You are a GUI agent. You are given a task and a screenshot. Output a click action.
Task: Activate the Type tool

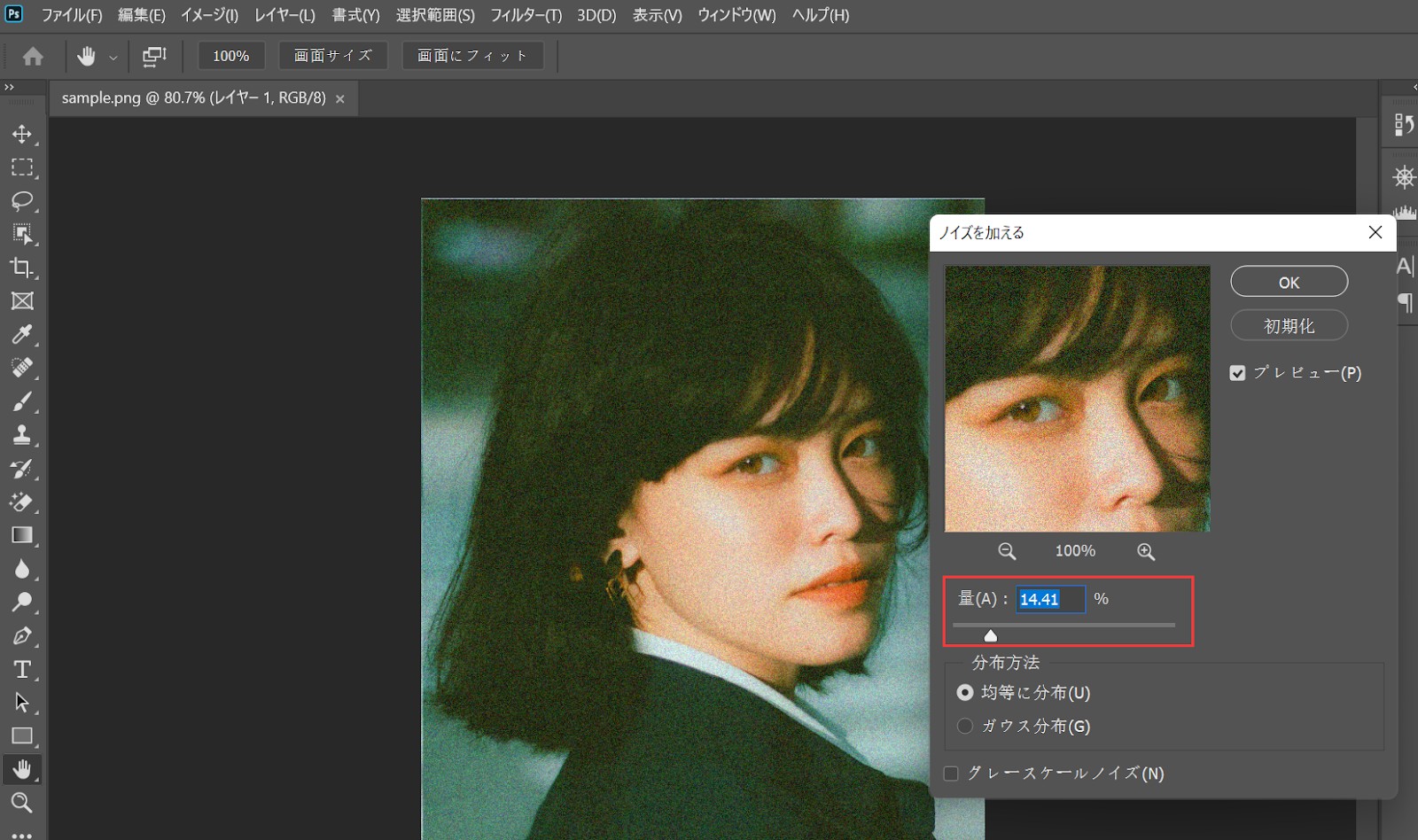coord(22,670)
